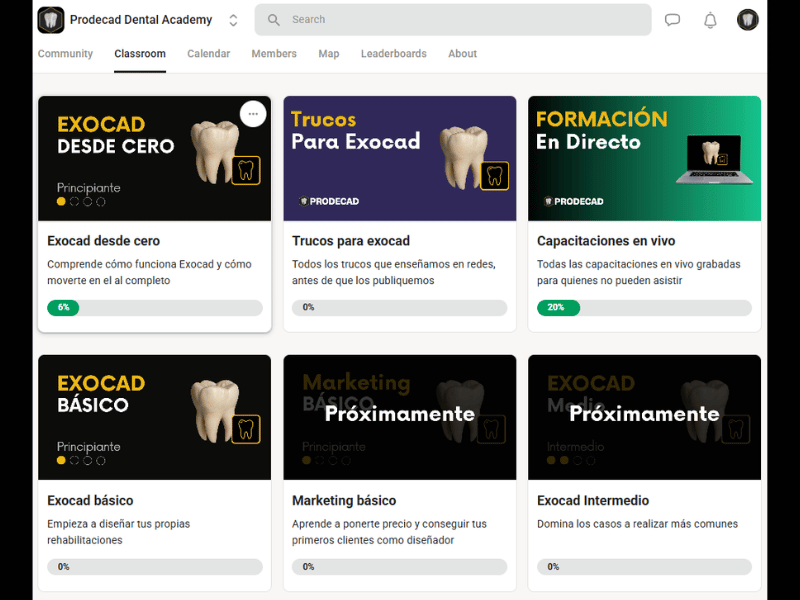The image size is (800, 600).
Task: Open the Exocad desde cero course title
Action: pyautogui.click(x=103, y=241)
